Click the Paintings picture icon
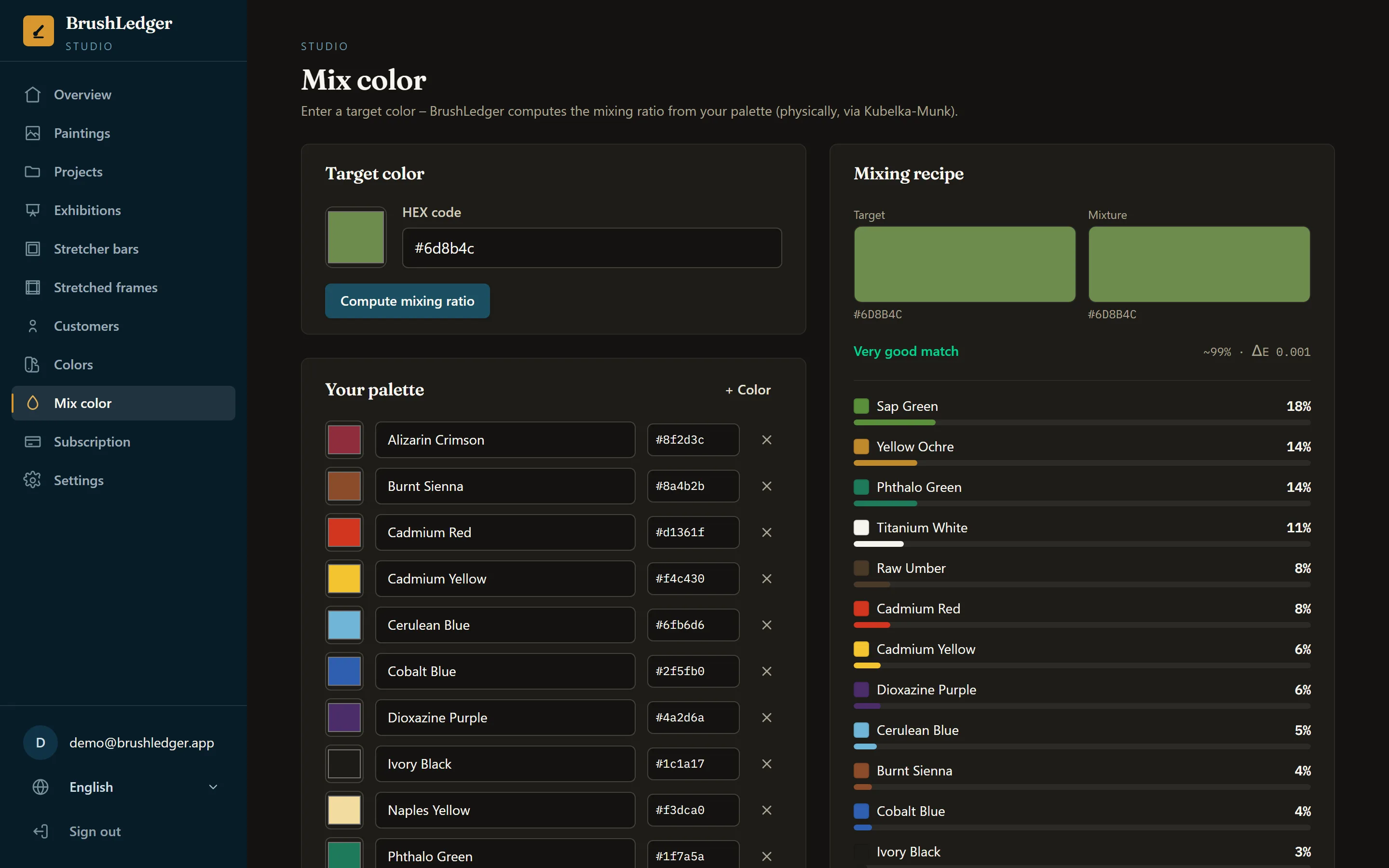The height and width of the screenshot is (868, 1389). click(33, 133)
